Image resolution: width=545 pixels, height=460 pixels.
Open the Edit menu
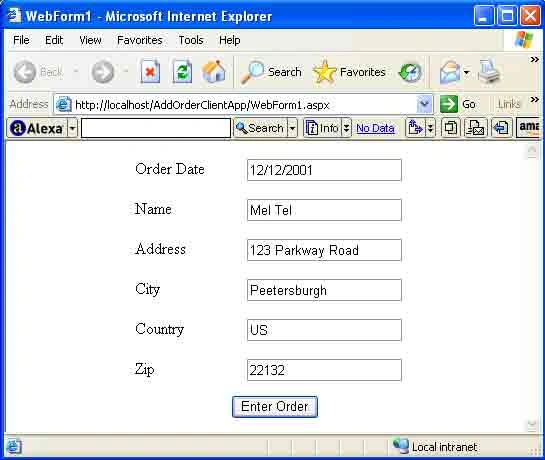[54, 40]
